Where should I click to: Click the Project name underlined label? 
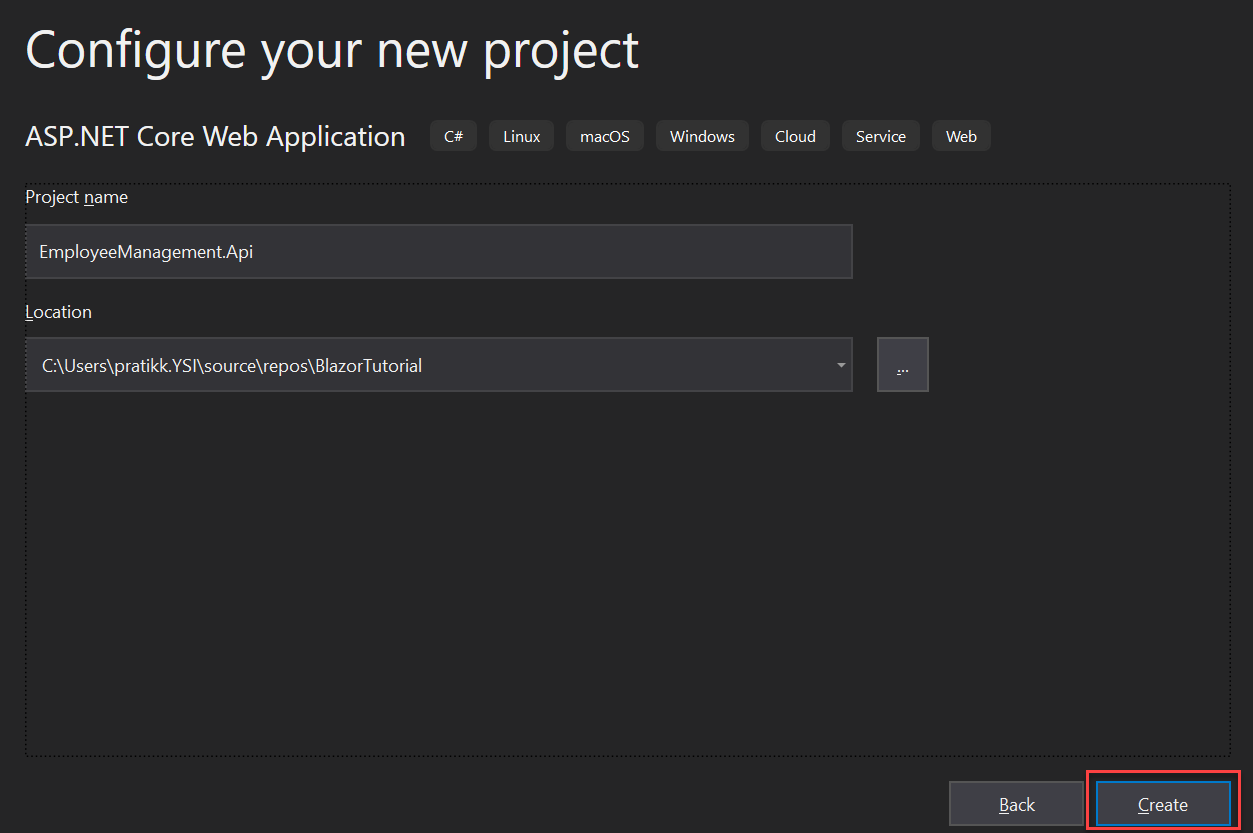coord(76,197)
